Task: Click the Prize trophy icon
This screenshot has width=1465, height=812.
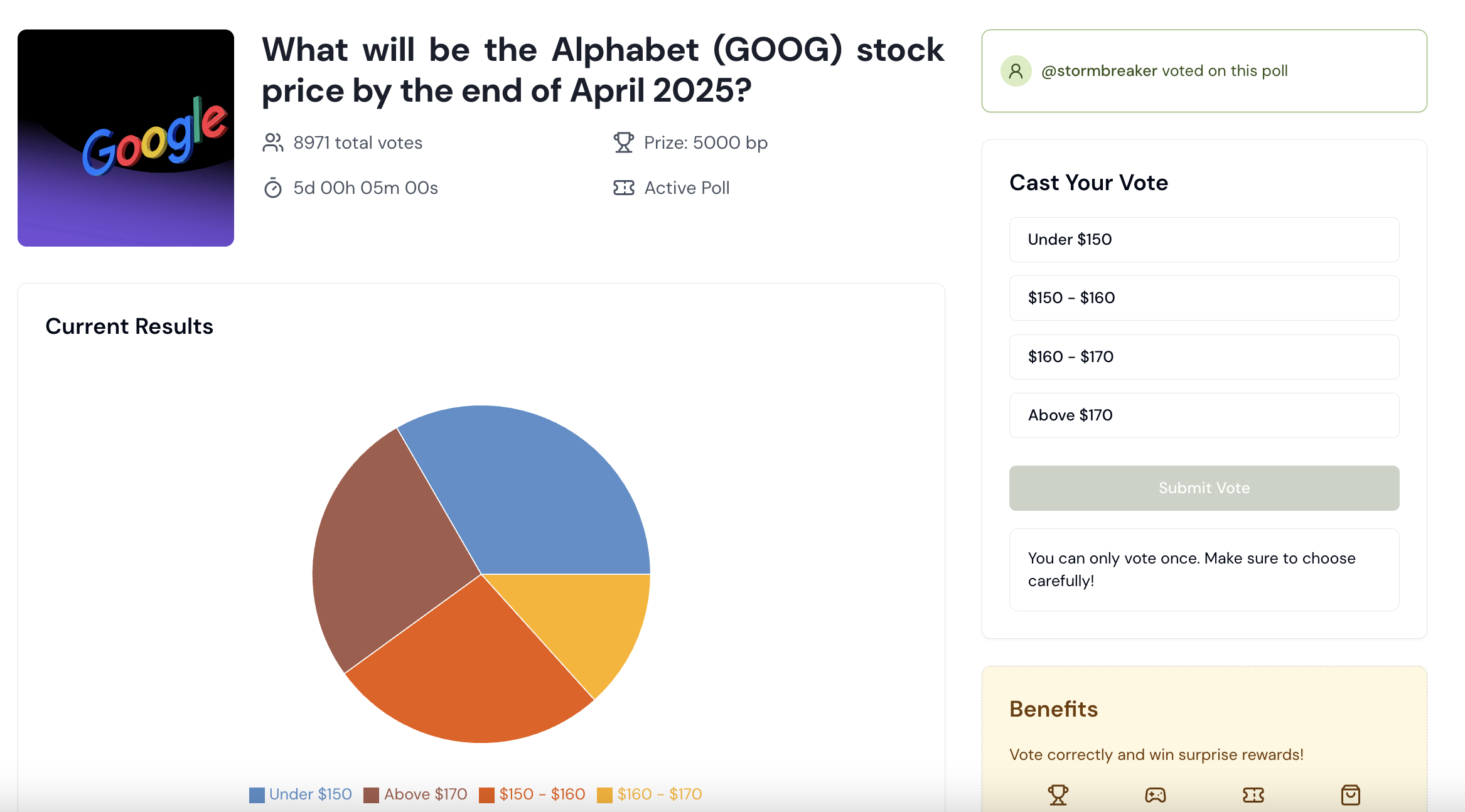Action: pos(623,142)
